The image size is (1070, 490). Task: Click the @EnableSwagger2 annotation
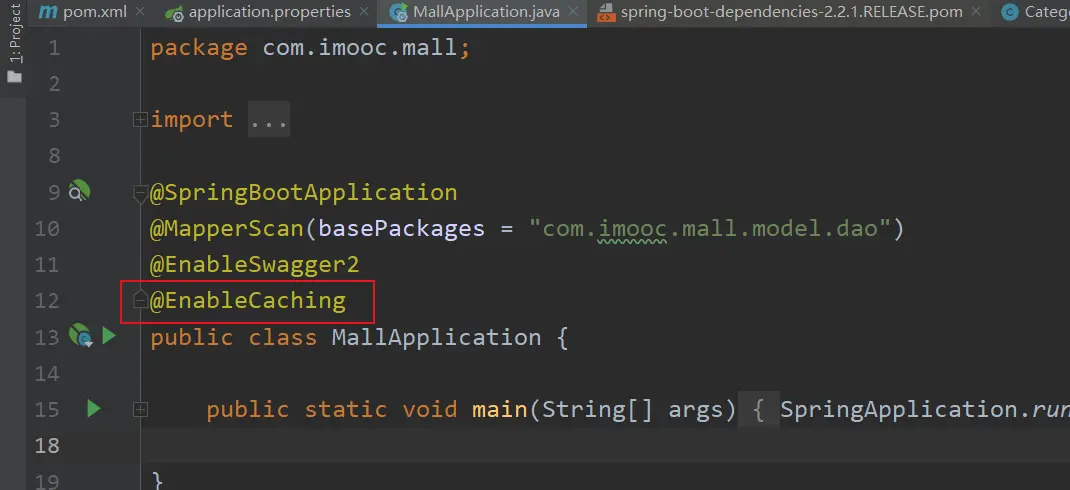255,265
